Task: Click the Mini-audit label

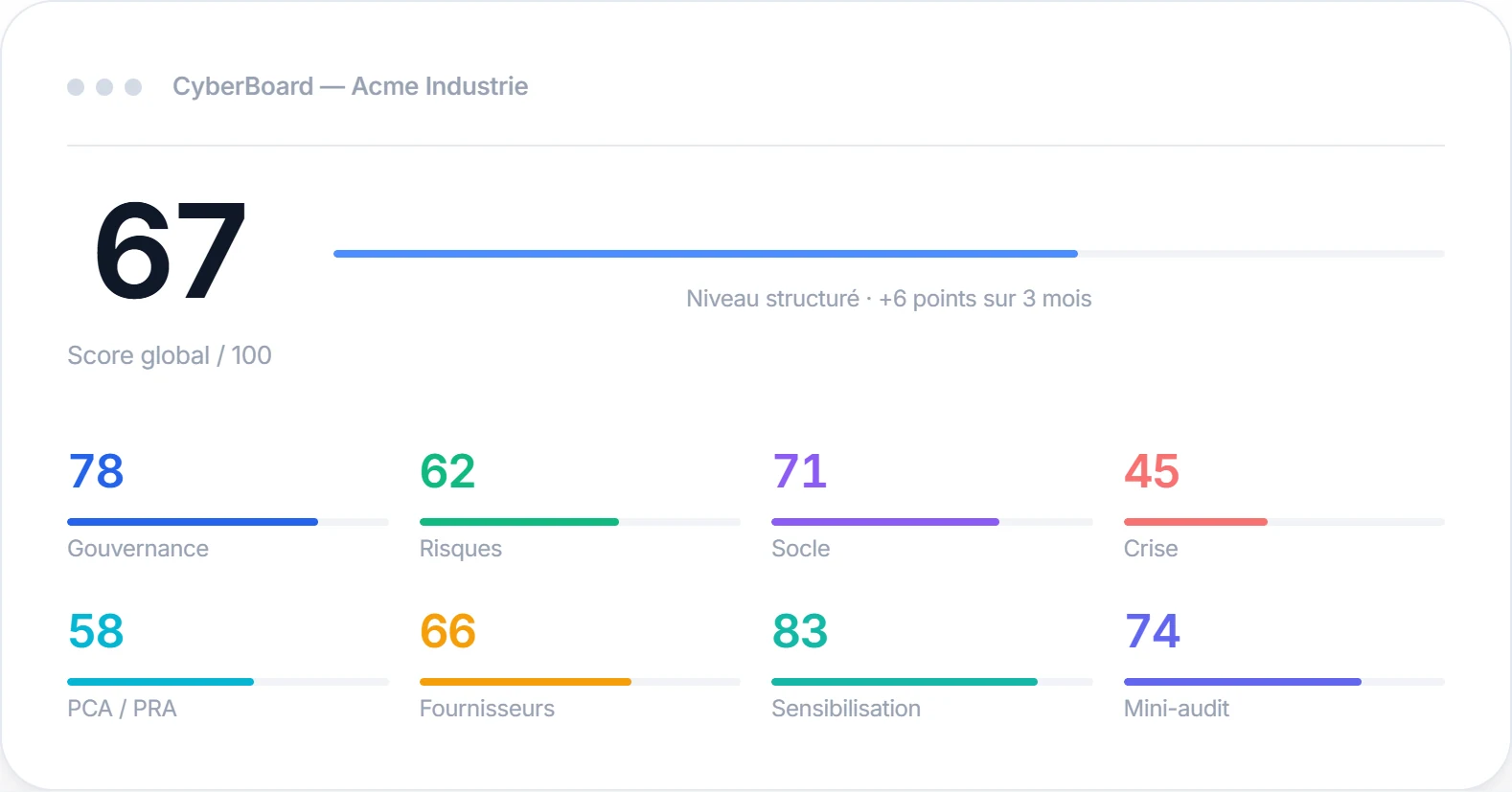Action: pos(1177,709)
